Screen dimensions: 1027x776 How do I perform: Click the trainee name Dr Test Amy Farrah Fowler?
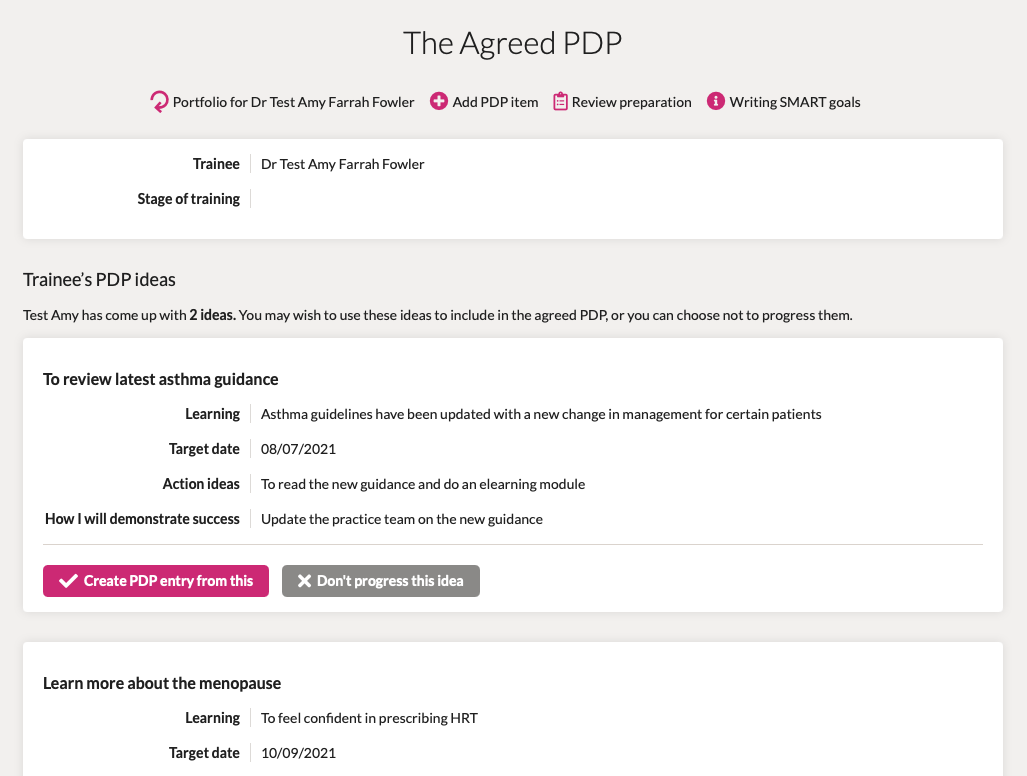coord(343,164)
